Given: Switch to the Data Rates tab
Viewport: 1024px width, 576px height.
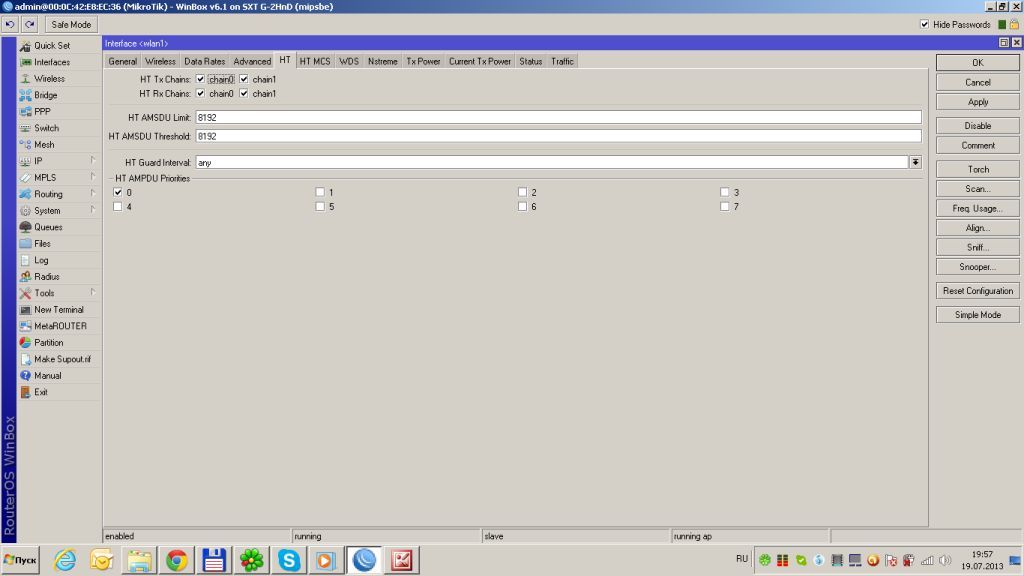Looking at the screenshot, I should click(204, 61).
